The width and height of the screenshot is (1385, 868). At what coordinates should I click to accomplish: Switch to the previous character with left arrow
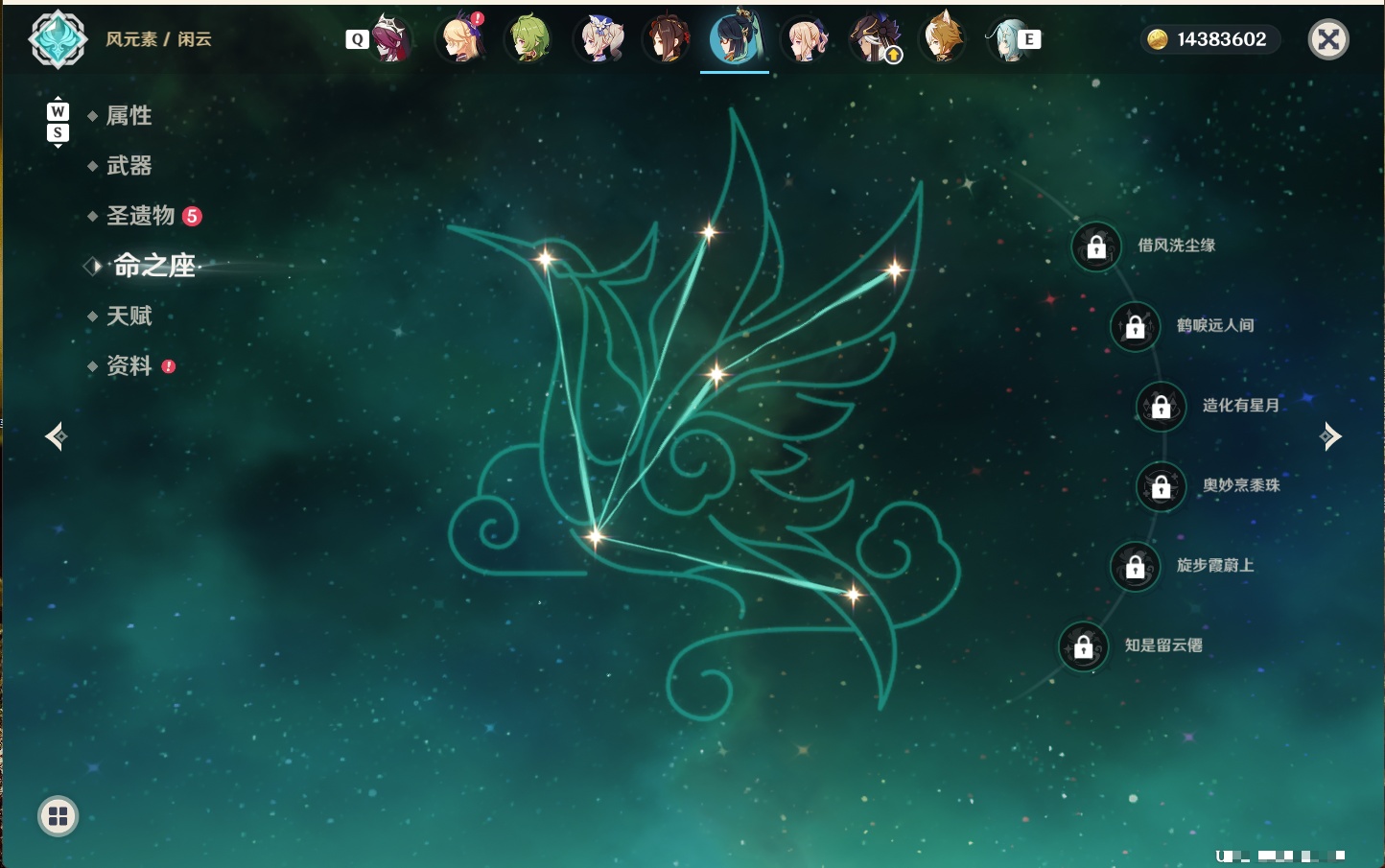pos(57,436)
